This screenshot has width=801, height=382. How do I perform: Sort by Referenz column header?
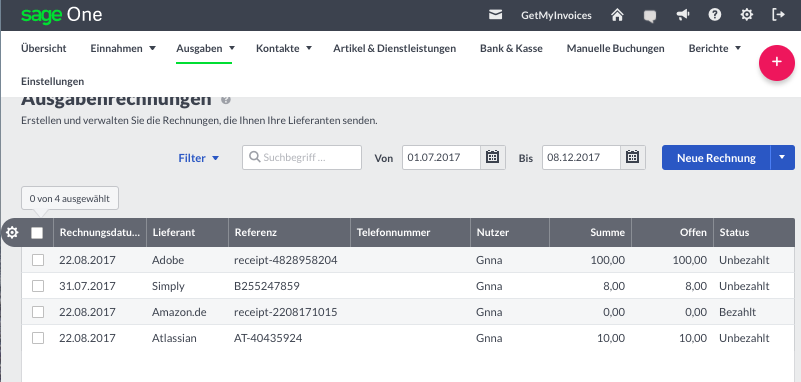coord(289,232)
